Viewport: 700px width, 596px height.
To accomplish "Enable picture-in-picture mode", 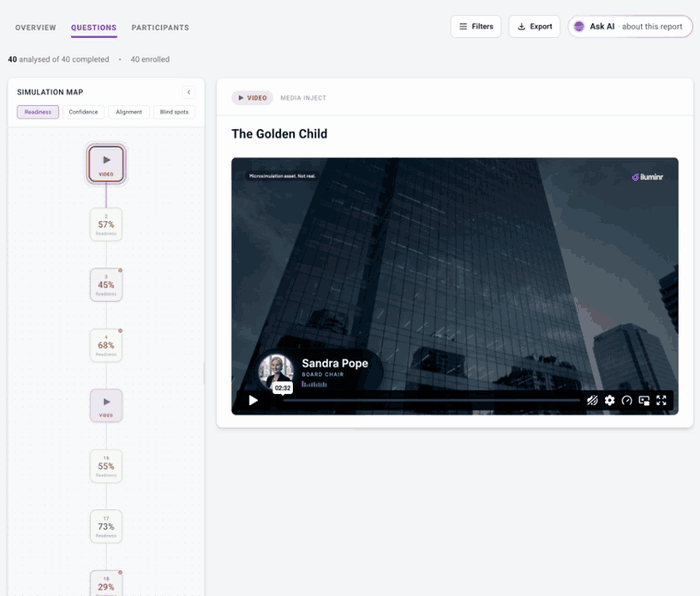I will tap(644, 400).
